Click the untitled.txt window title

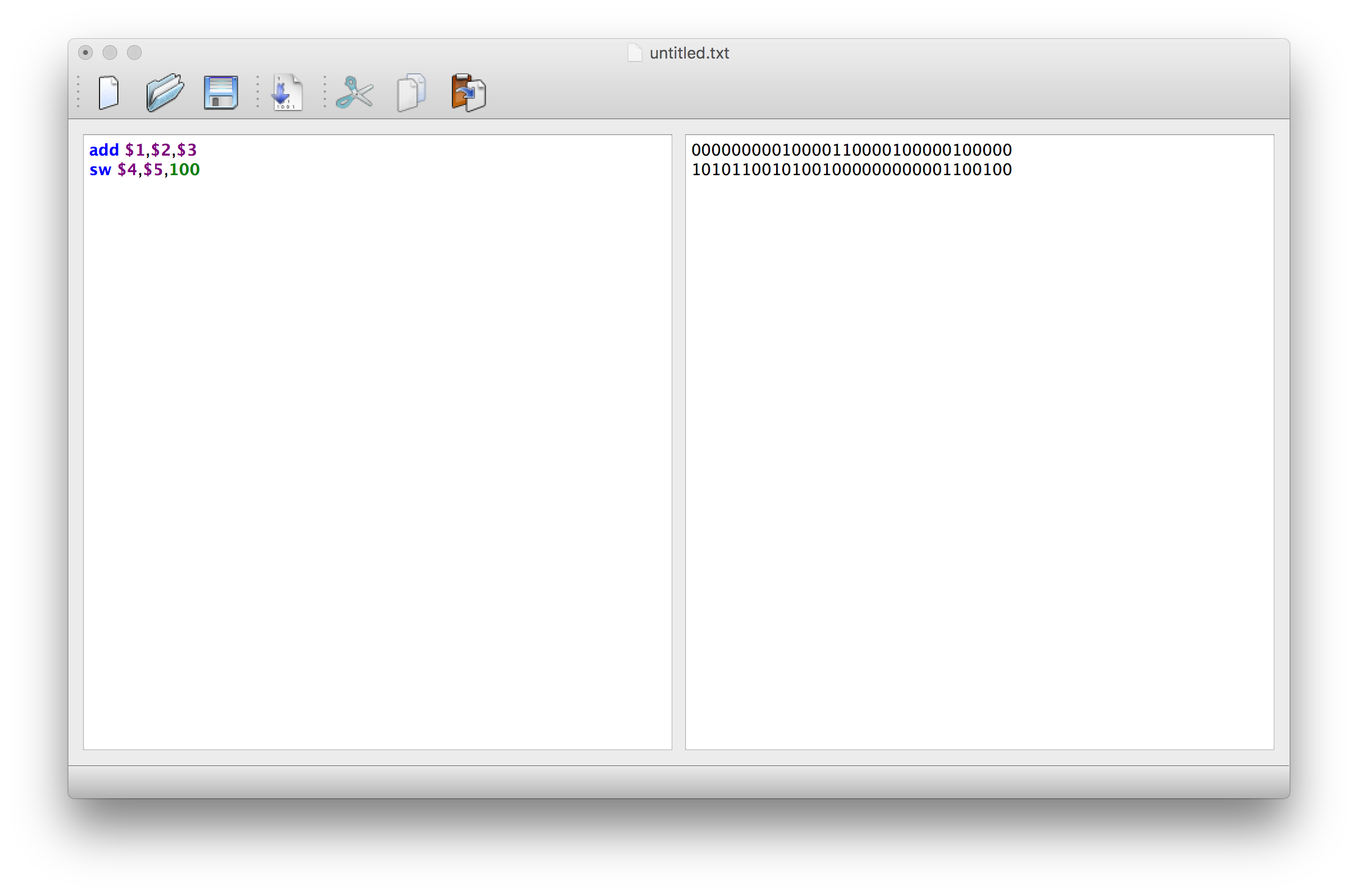point(689,53)
